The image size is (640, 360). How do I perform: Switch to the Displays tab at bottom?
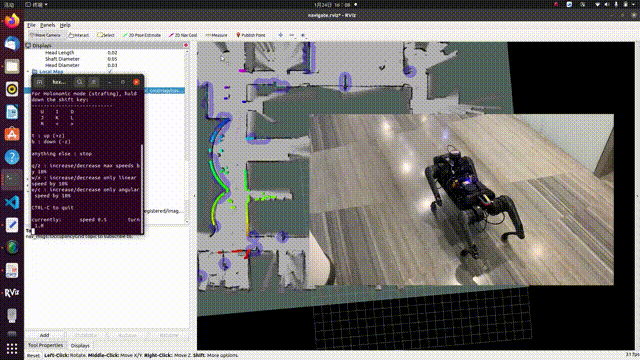coord(80,345)
